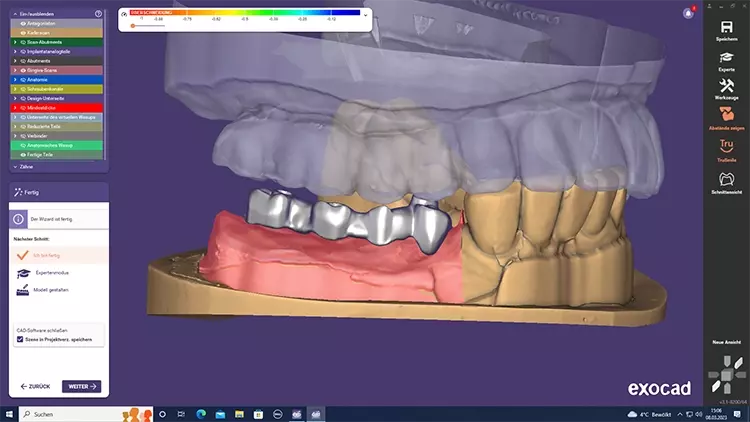Expand the Scan-Abutments group

coord(16,42)
